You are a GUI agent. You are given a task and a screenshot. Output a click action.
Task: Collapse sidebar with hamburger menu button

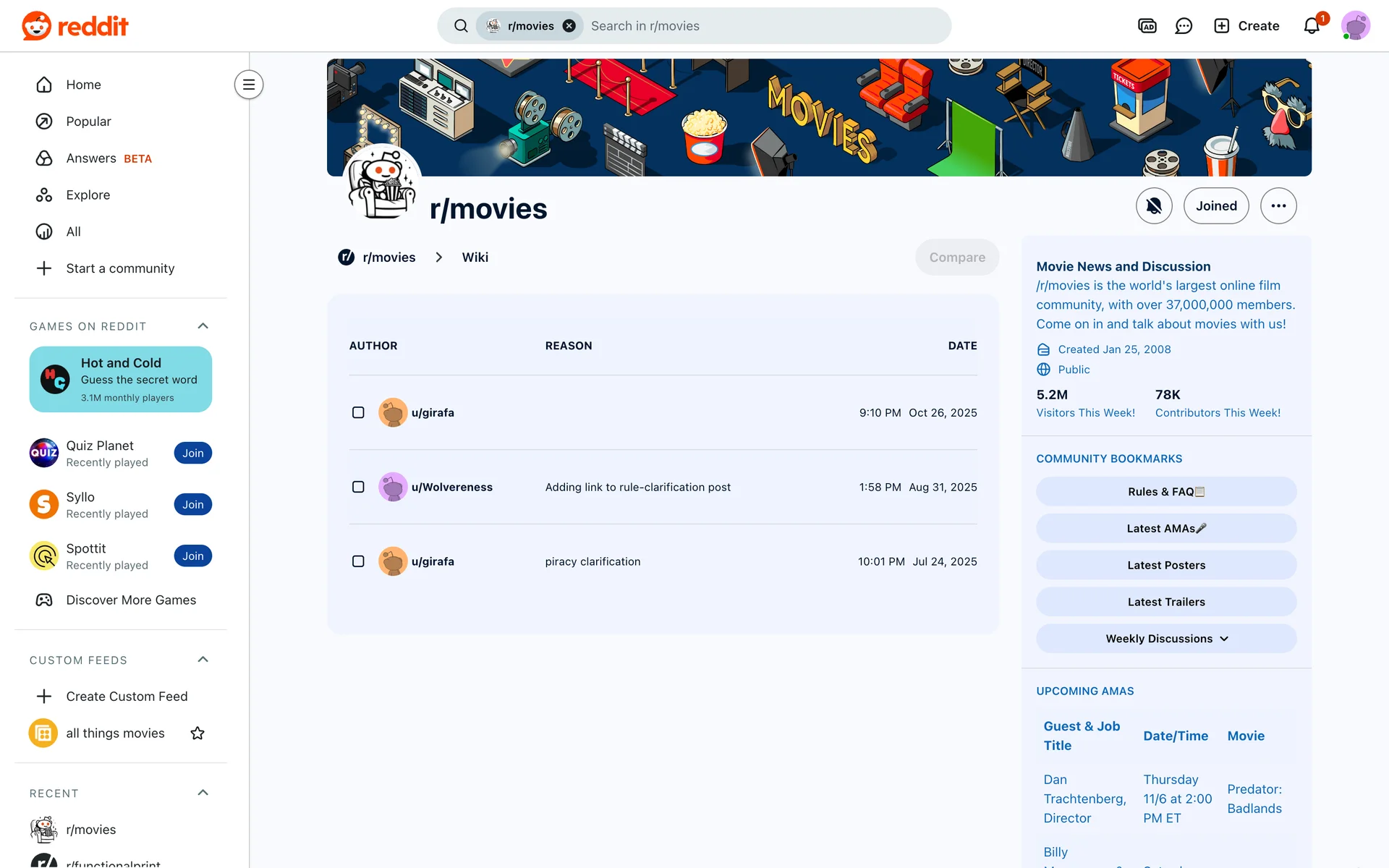tap(249, 85)
